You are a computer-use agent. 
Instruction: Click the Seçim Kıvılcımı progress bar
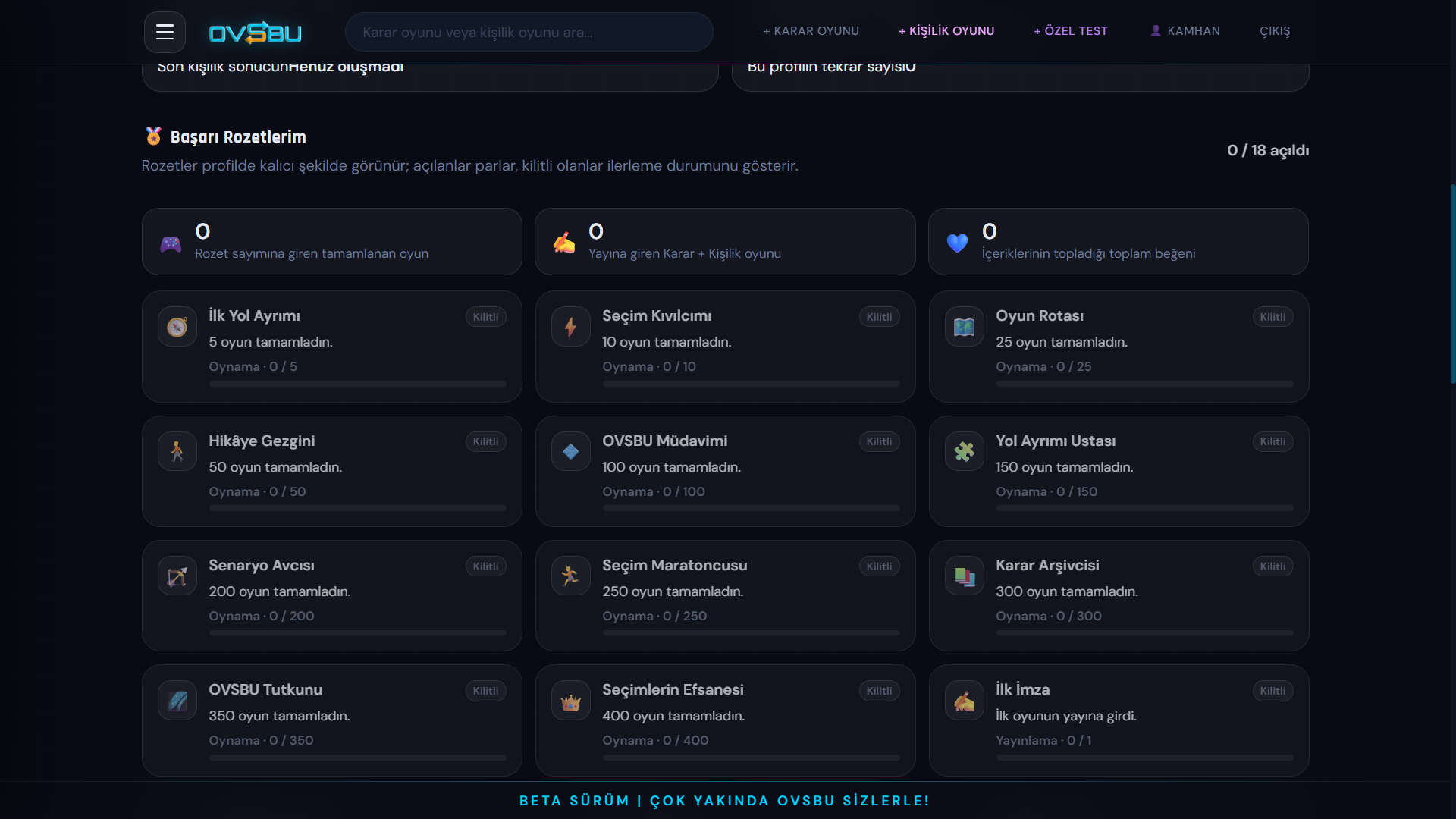point(752,384)
